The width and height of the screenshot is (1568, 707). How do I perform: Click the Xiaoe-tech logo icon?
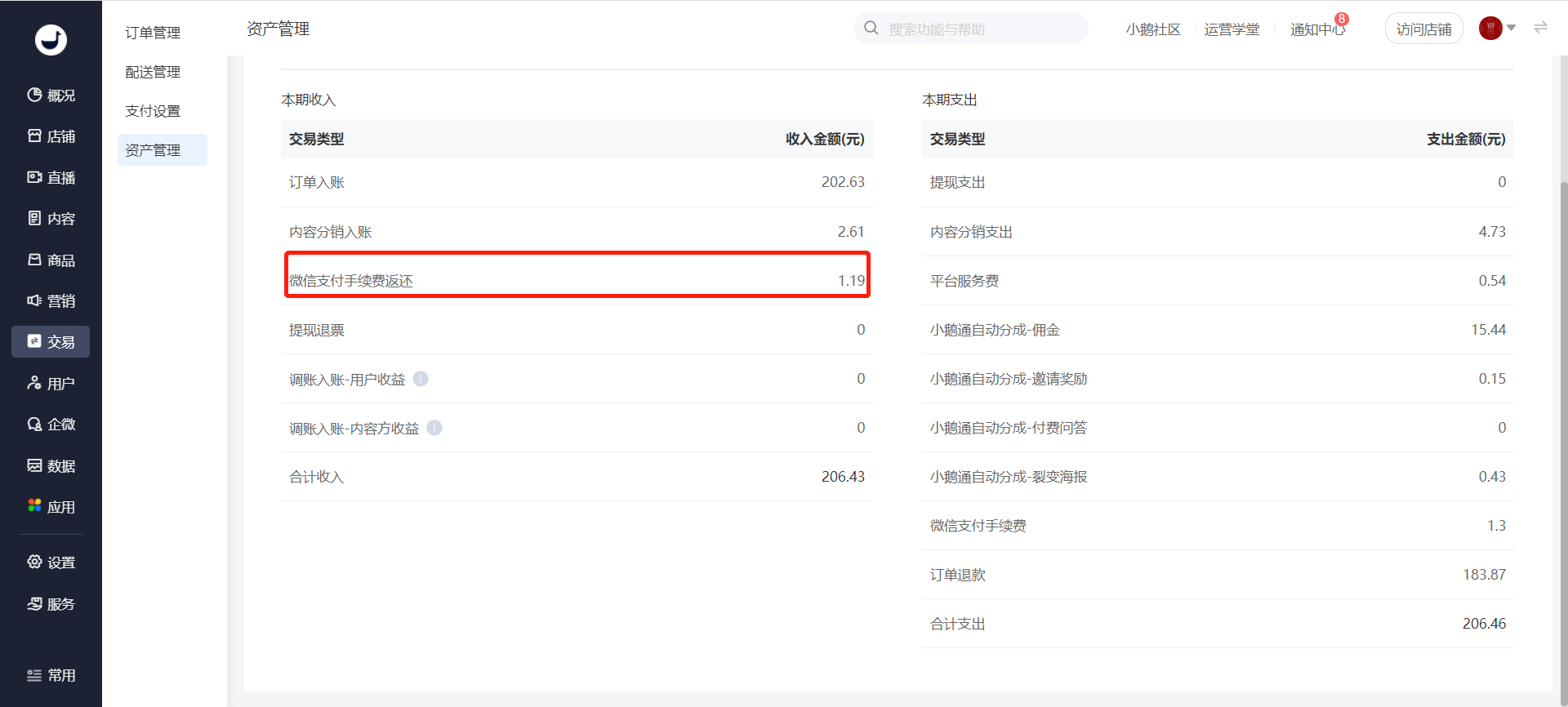(51, 39)
